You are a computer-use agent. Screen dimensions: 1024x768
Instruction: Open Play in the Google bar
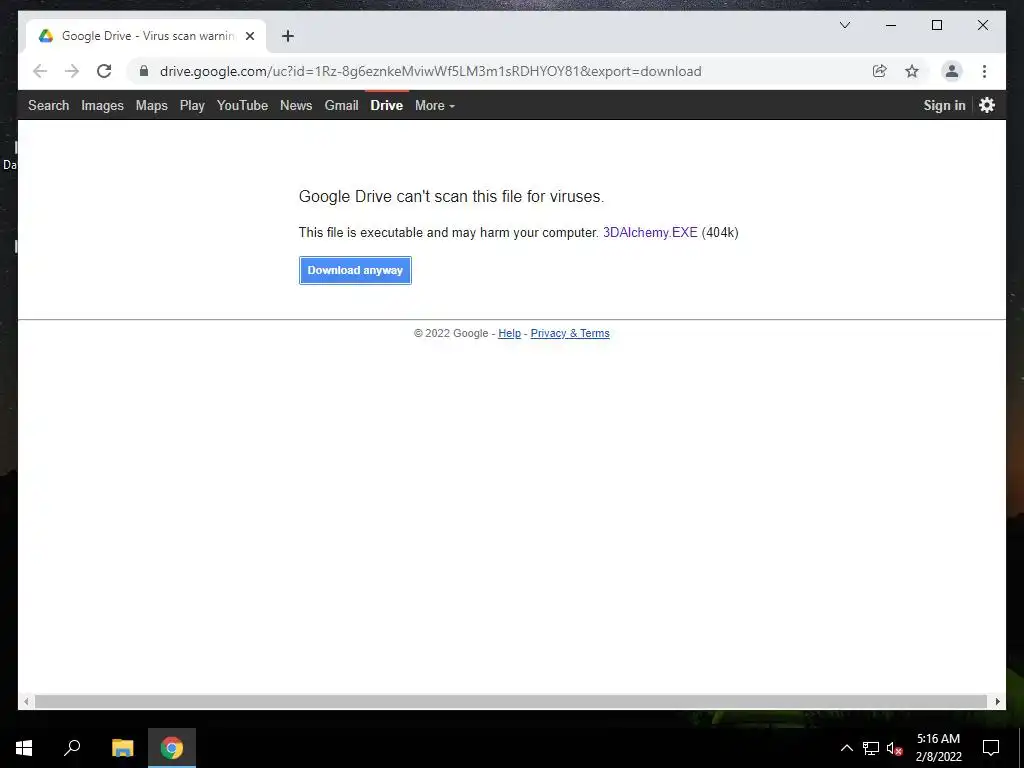point(192,105)
